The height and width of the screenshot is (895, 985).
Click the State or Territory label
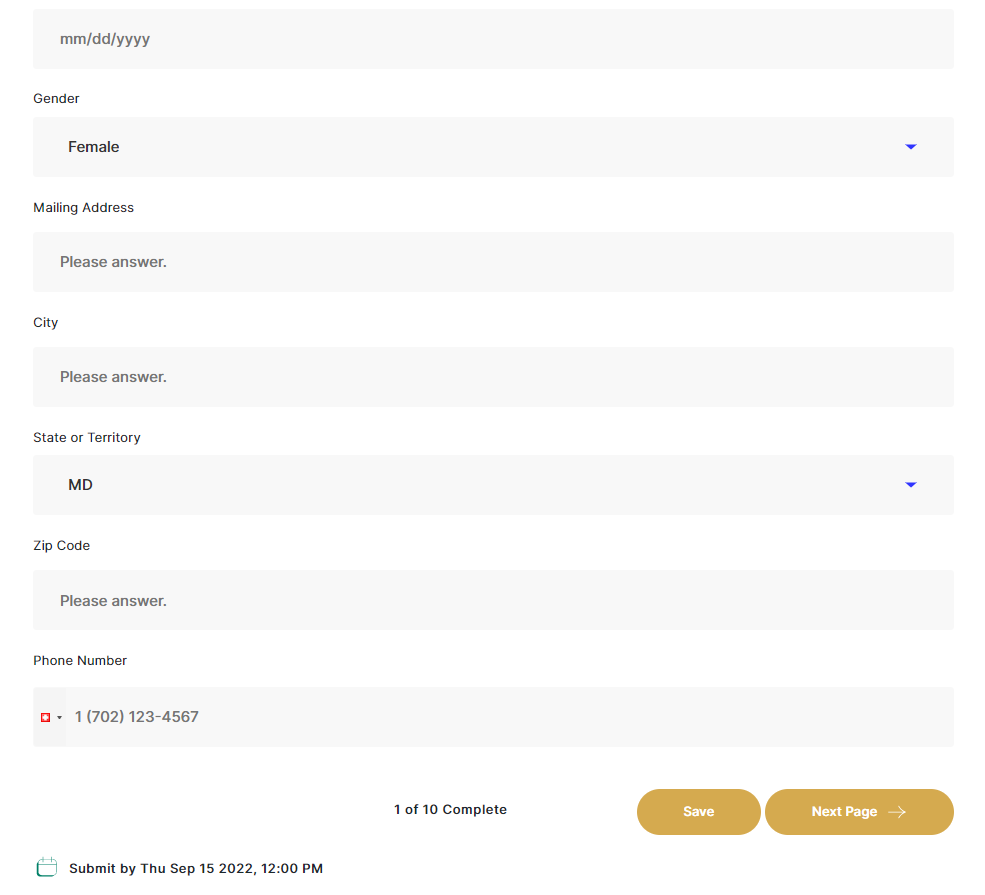[87, 438]
